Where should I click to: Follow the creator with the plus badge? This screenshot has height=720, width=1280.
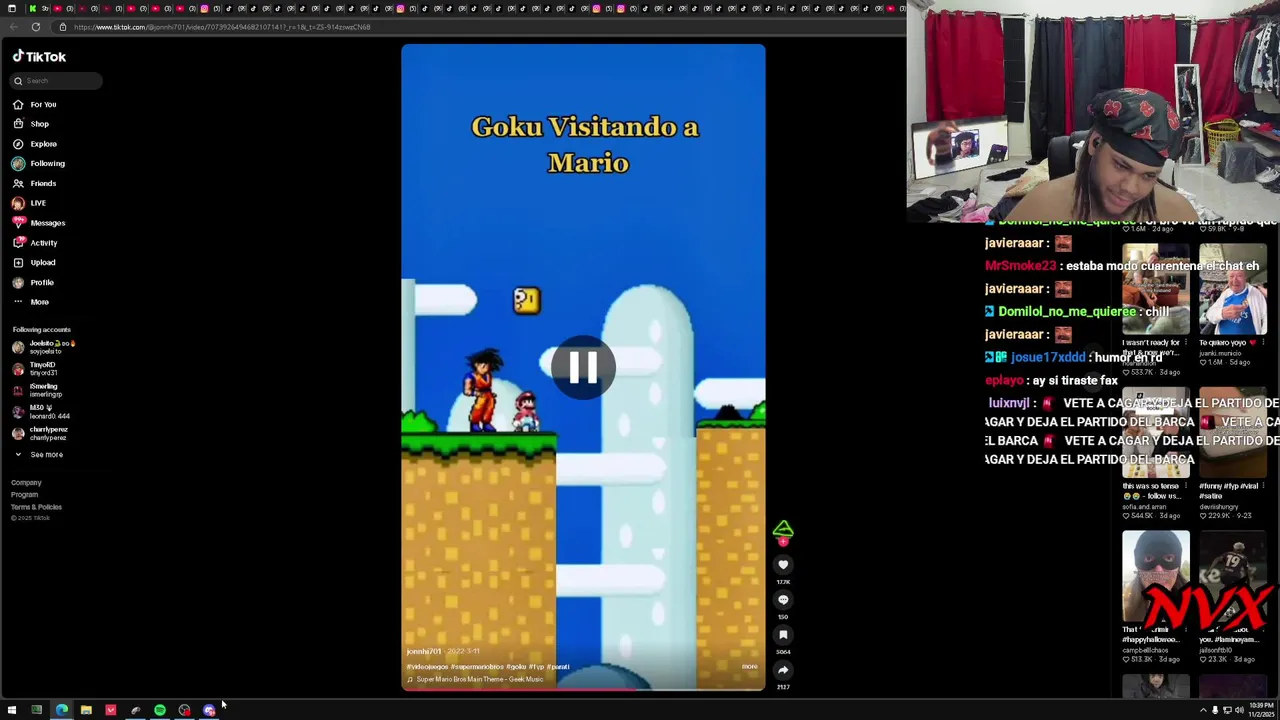[783, 542]
